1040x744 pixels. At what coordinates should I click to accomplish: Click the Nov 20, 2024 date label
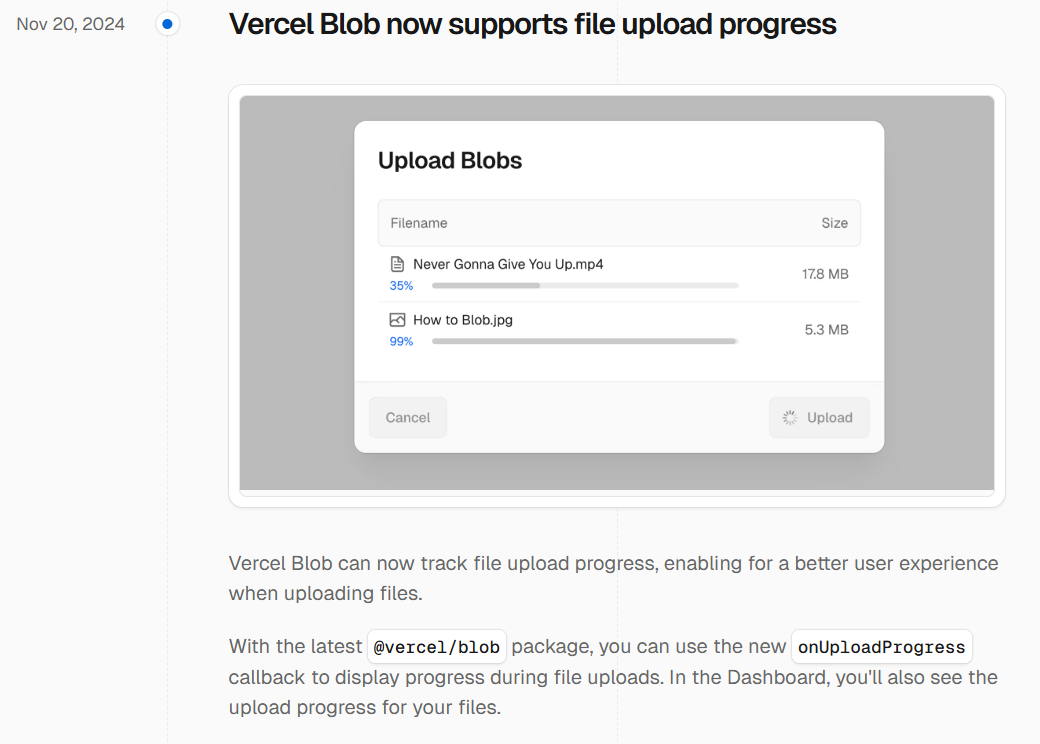click(70, 23)
